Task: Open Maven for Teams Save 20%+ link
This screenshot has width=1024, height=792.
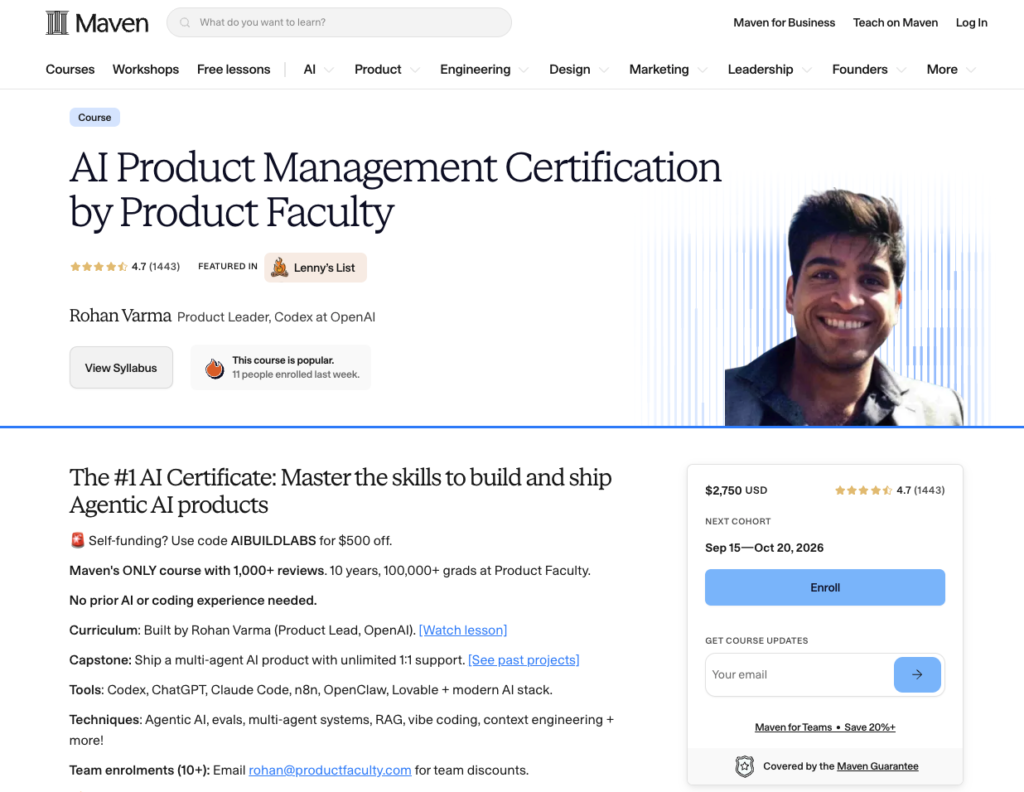Action: 825,727
